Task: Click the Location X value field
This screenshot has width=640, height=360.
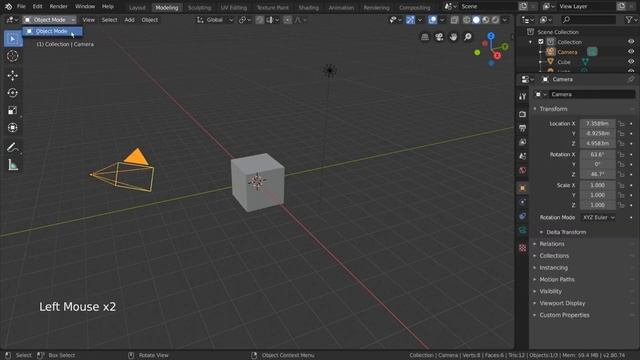Action: click(597, 123)
